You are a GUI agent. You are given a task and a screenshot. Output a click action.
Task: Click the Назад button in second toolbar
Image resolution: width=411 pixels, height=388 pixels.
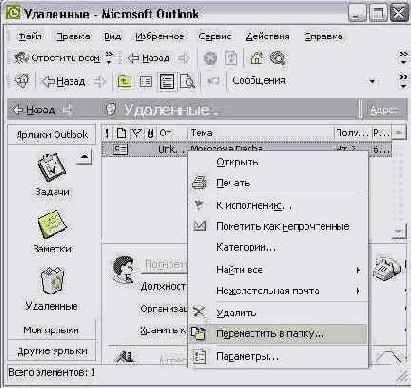point(63,81)
